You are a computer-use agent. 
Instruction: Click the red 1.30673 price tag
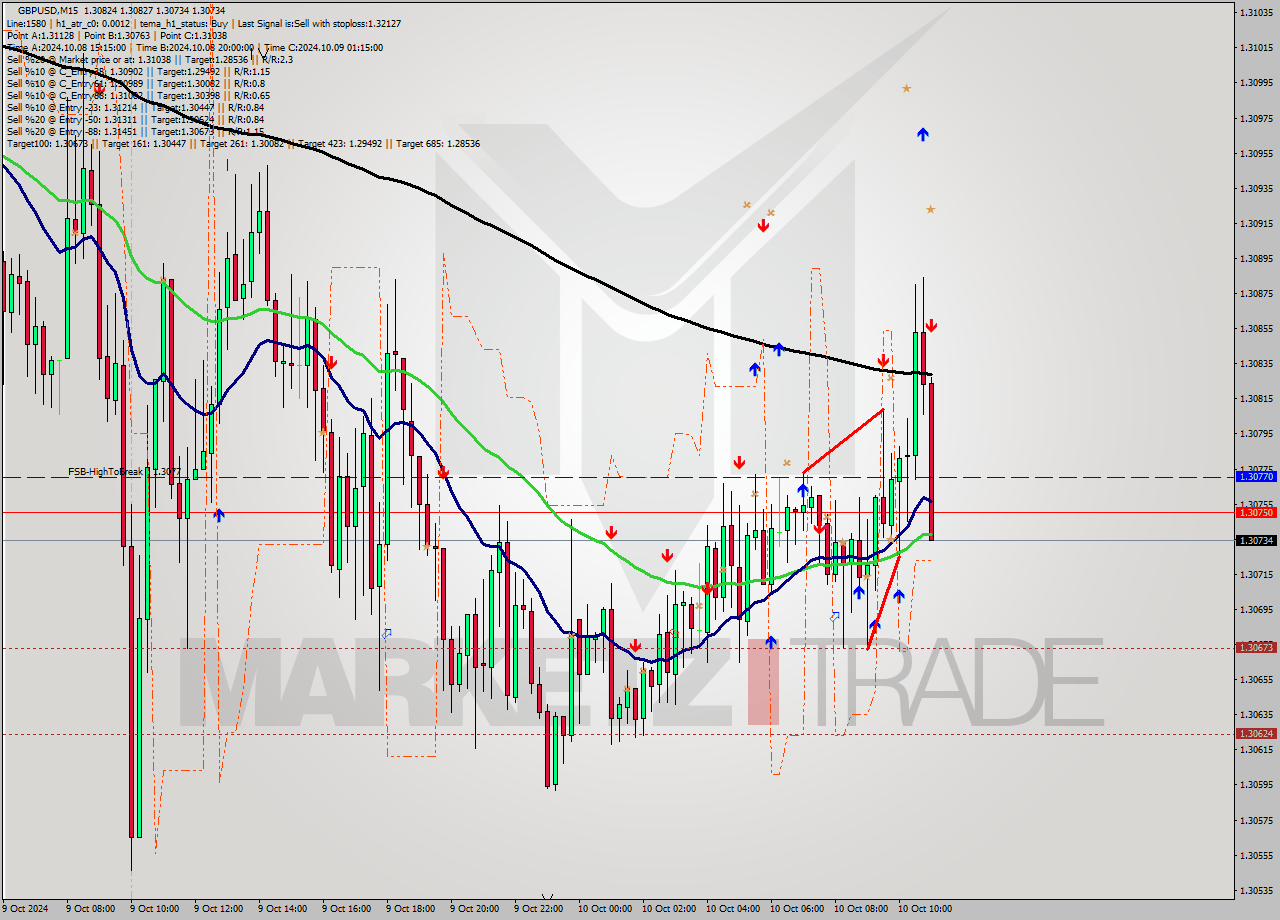(1256, 647)
